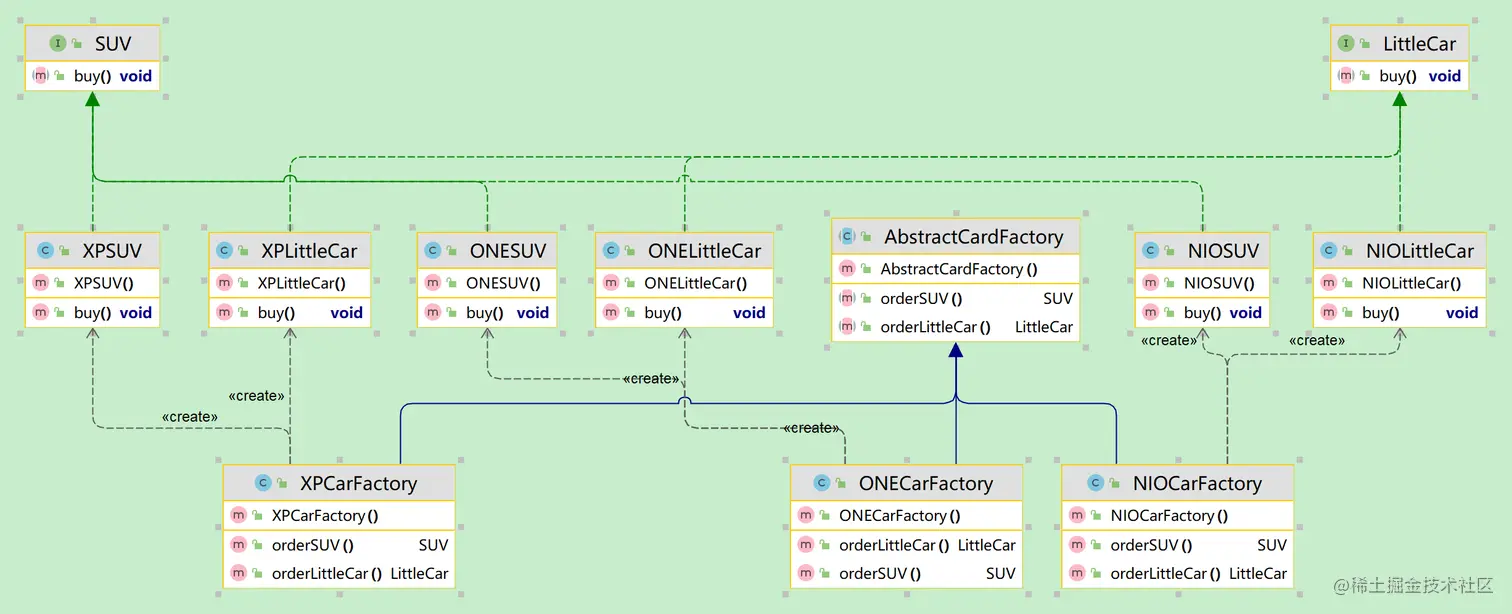Click the class icon beside XPCarFactory title

click(x=263, y=483)
